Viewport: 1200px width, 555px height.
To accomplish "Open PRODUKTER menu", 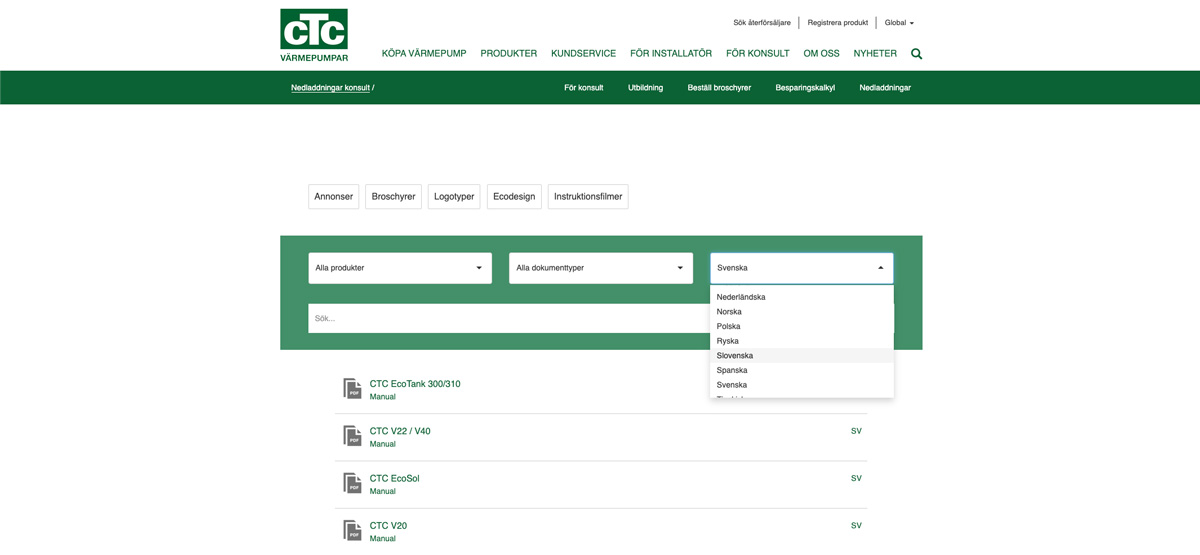I will point(509,54).
